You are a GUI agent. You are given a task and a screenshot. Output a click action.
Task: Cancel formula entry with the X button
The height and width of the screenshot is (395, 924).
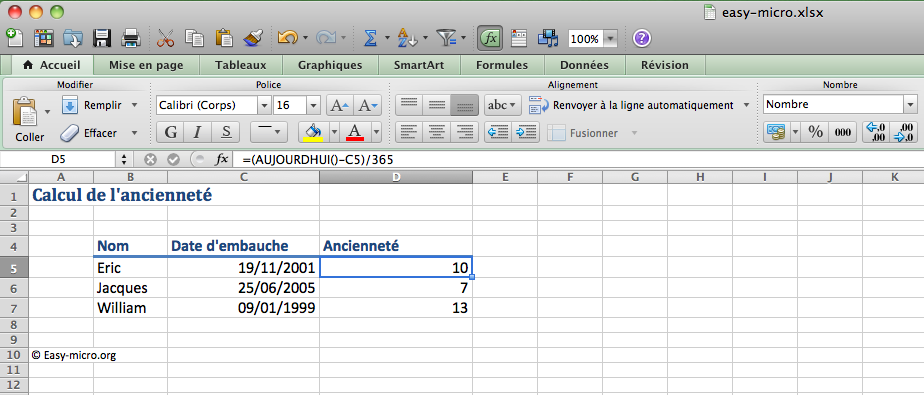150,159
